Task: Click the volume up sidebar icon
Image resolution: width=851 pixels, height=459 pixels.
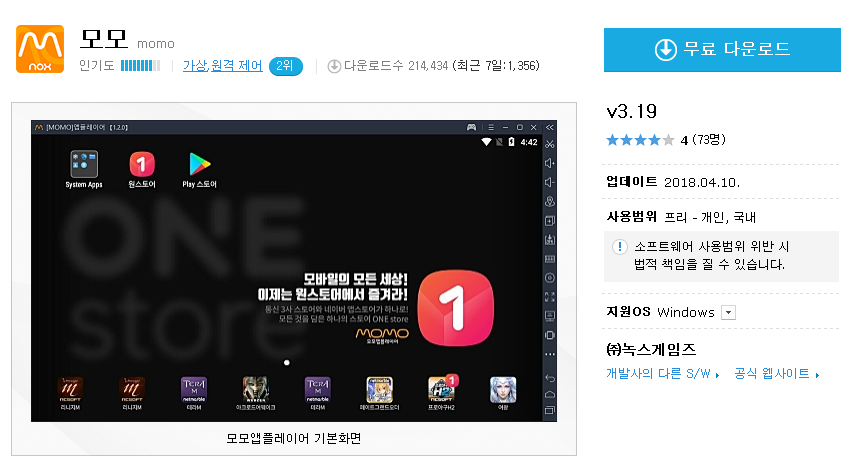Action: click(x=550, y=163)
